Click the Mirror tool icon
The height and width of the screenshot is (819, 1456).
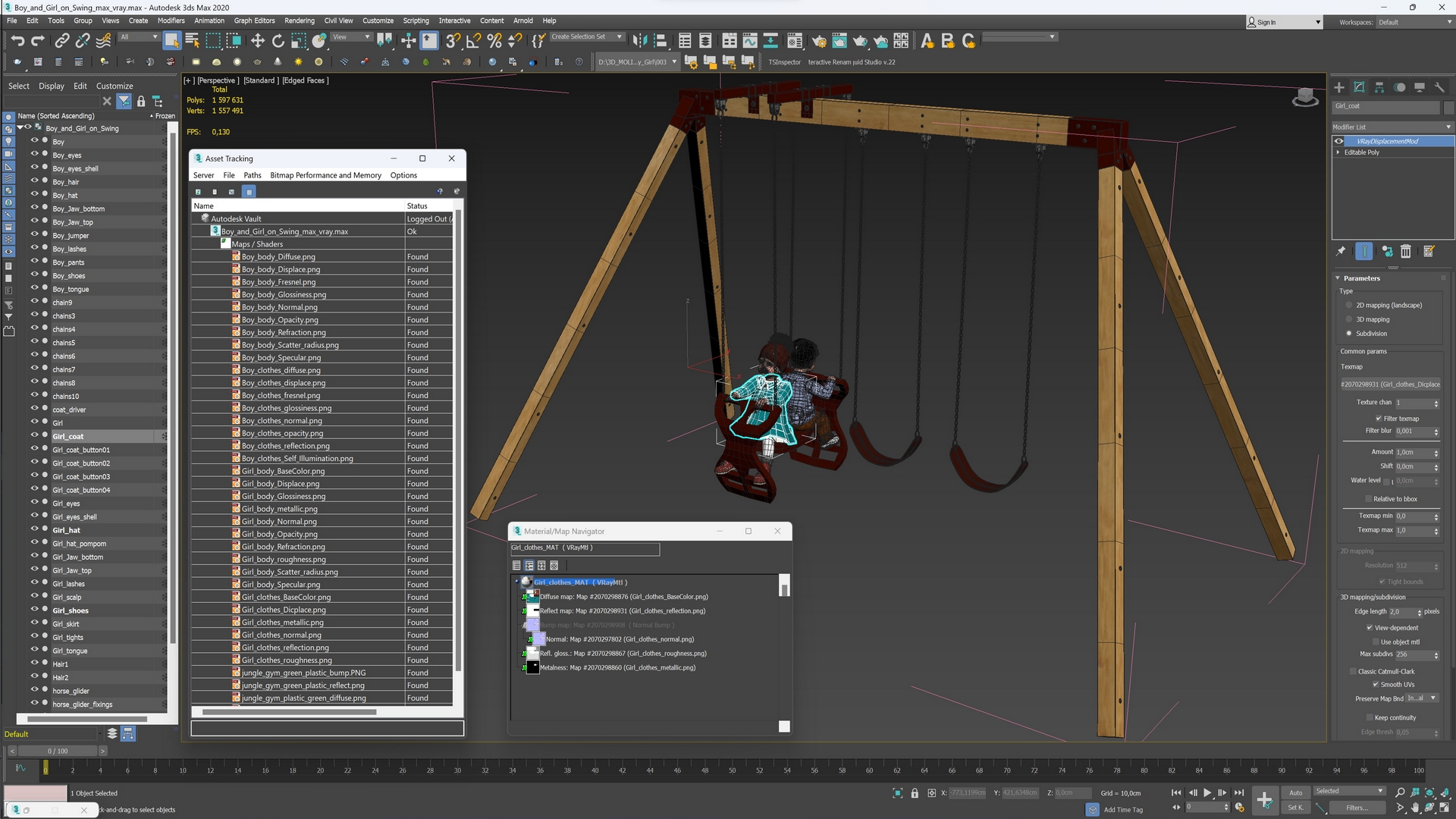point(640,40)
